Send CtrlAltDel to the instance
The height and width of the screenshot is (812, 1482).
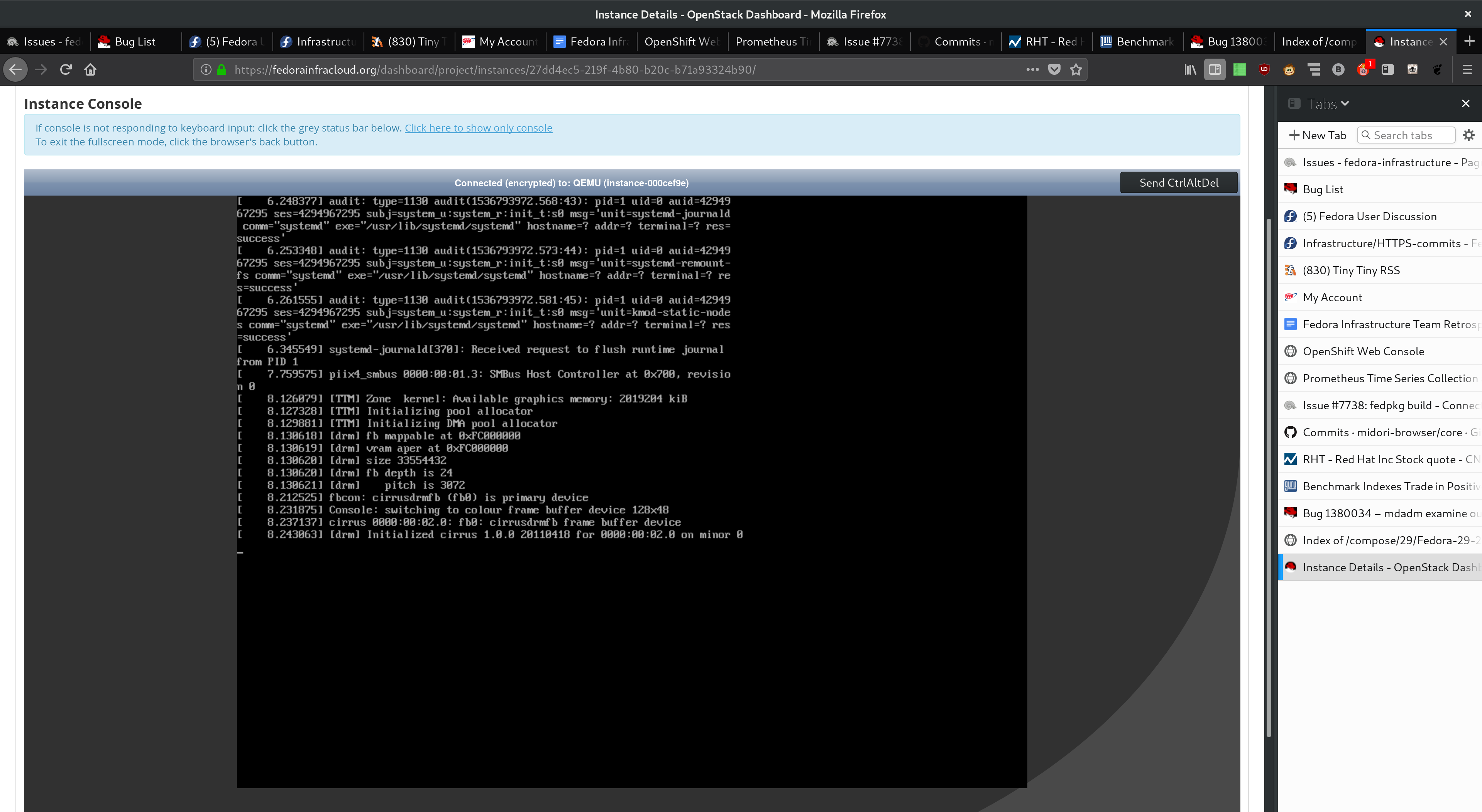1178,183
